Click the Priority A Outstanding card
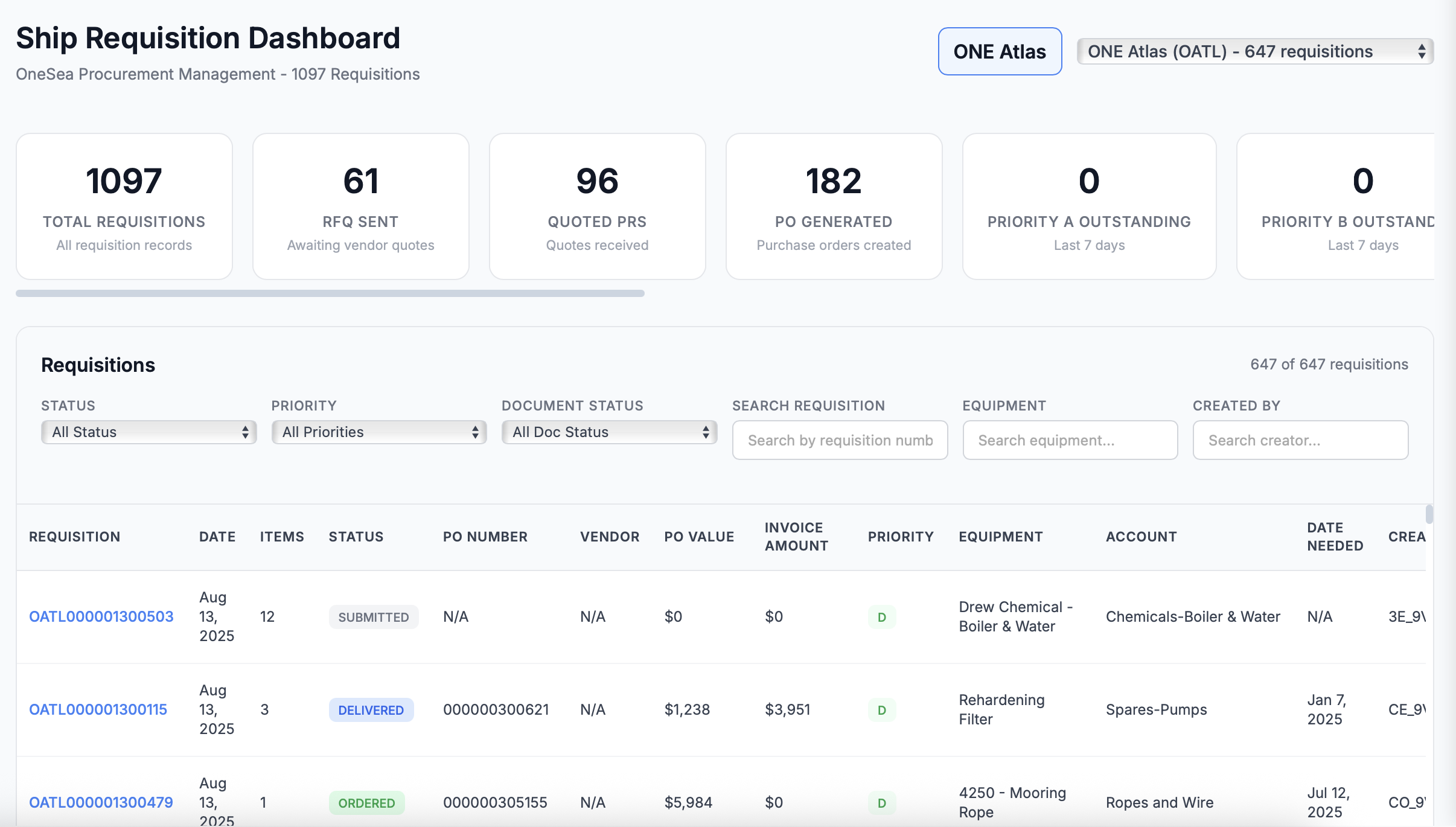The height and width of the screenshot is (827, 1456). pyautogui.click(x=1088, y=206)
